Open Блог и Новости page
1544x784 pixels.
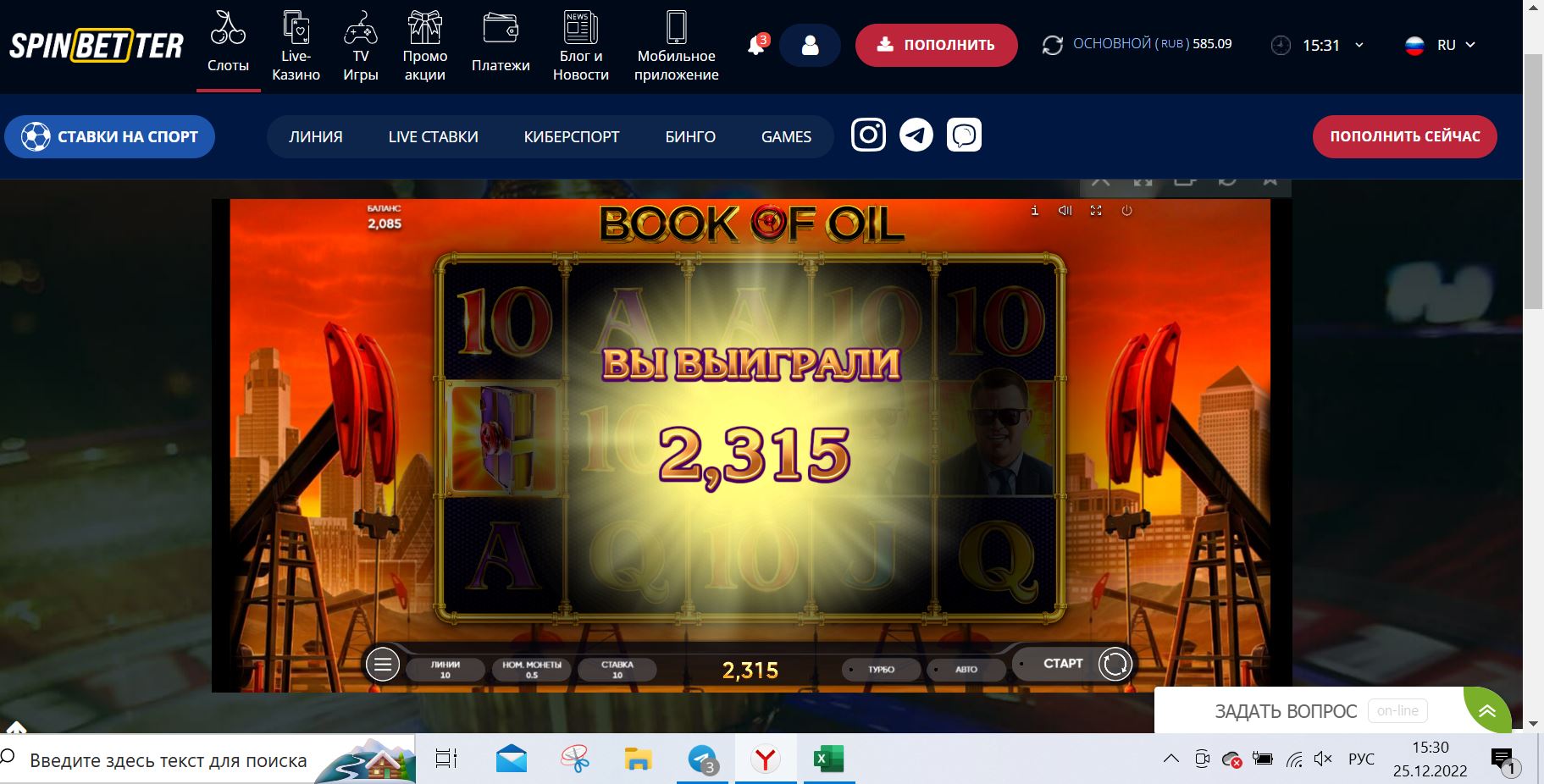(x=581, y=46)
